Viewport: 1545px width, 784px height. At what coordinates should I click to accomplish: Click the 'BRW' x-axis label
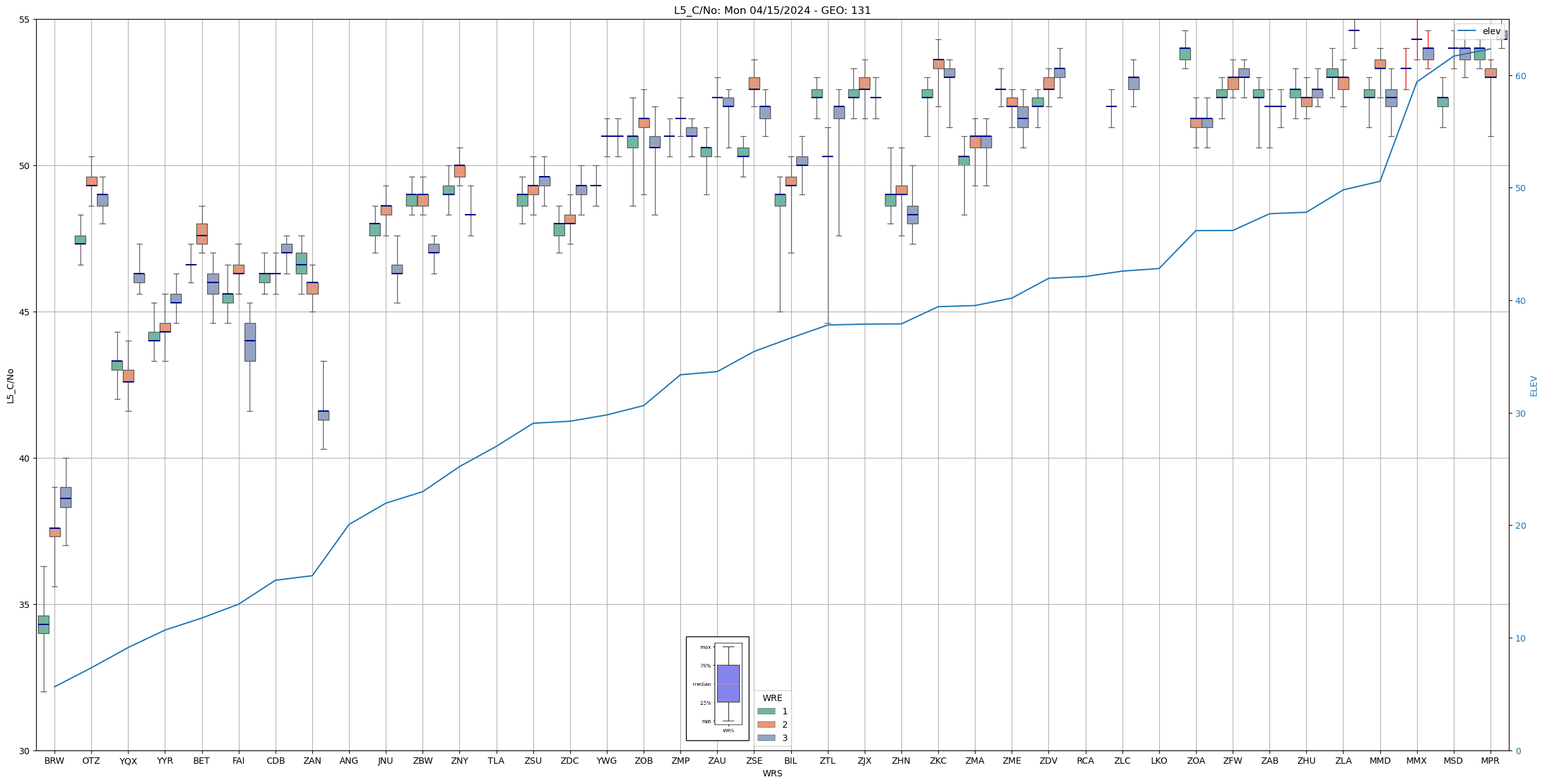[54, 761]
